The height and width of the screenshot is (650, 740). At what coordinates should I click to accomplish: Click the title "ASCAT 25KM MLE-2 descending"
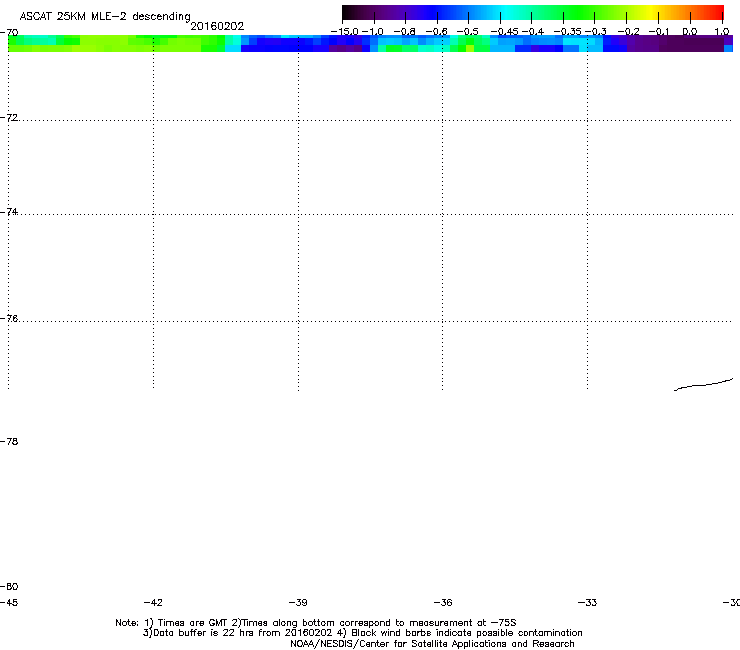tap(105, 17)
